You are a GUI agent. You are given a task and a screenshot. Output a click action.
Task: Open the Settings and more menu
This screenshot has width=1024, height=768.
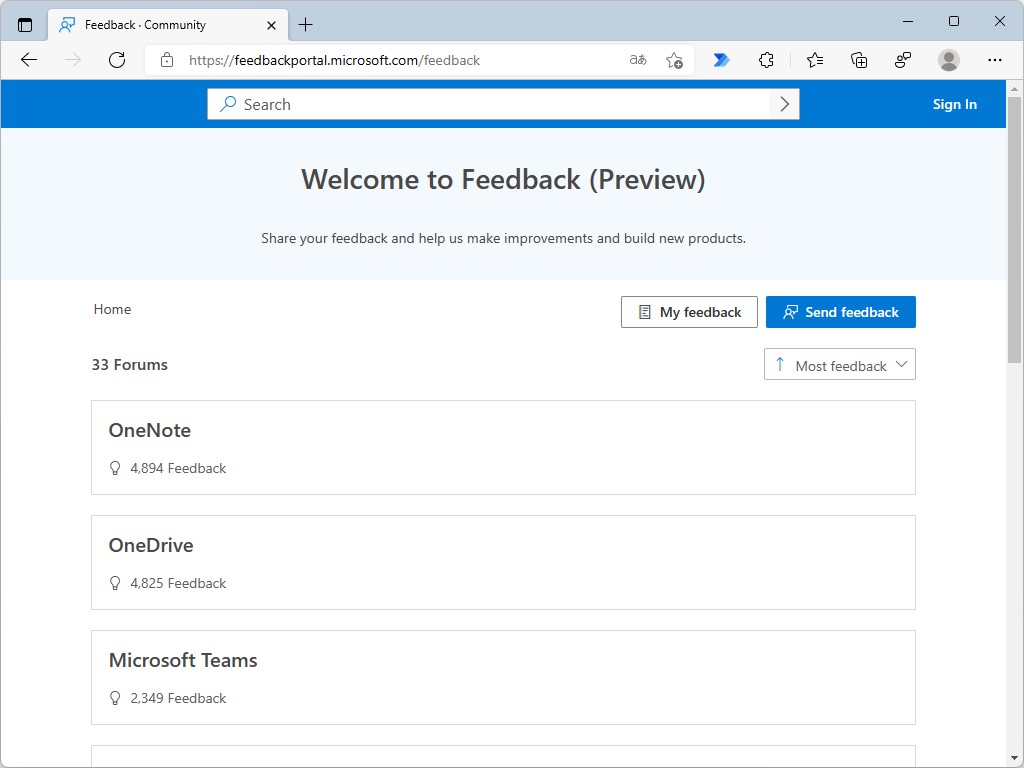click(995, 60)
